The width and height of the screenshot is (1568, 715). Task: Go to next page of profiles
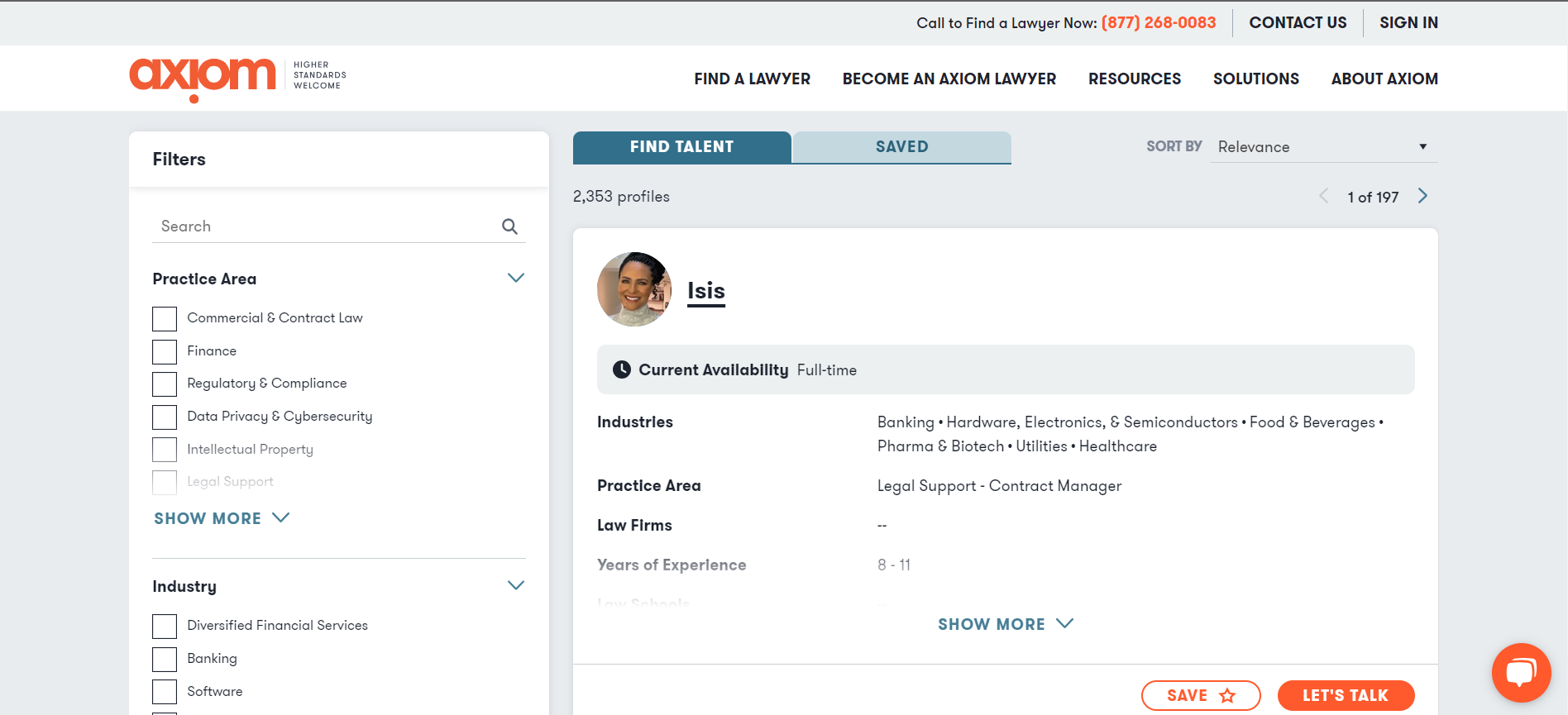click(1422, 196)
